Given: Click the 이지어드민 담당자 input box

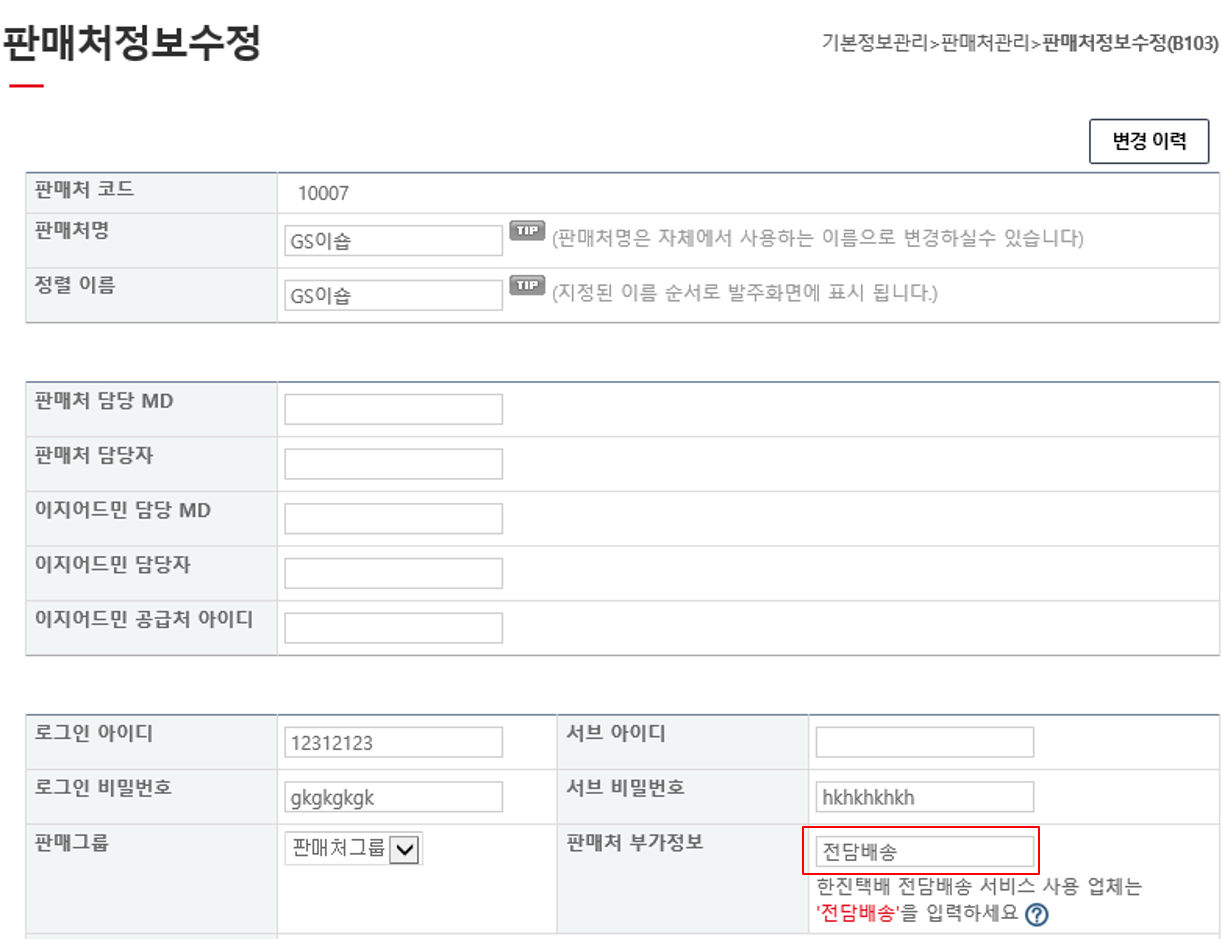Looking at the screenshot, I should (x=393, y=573).
